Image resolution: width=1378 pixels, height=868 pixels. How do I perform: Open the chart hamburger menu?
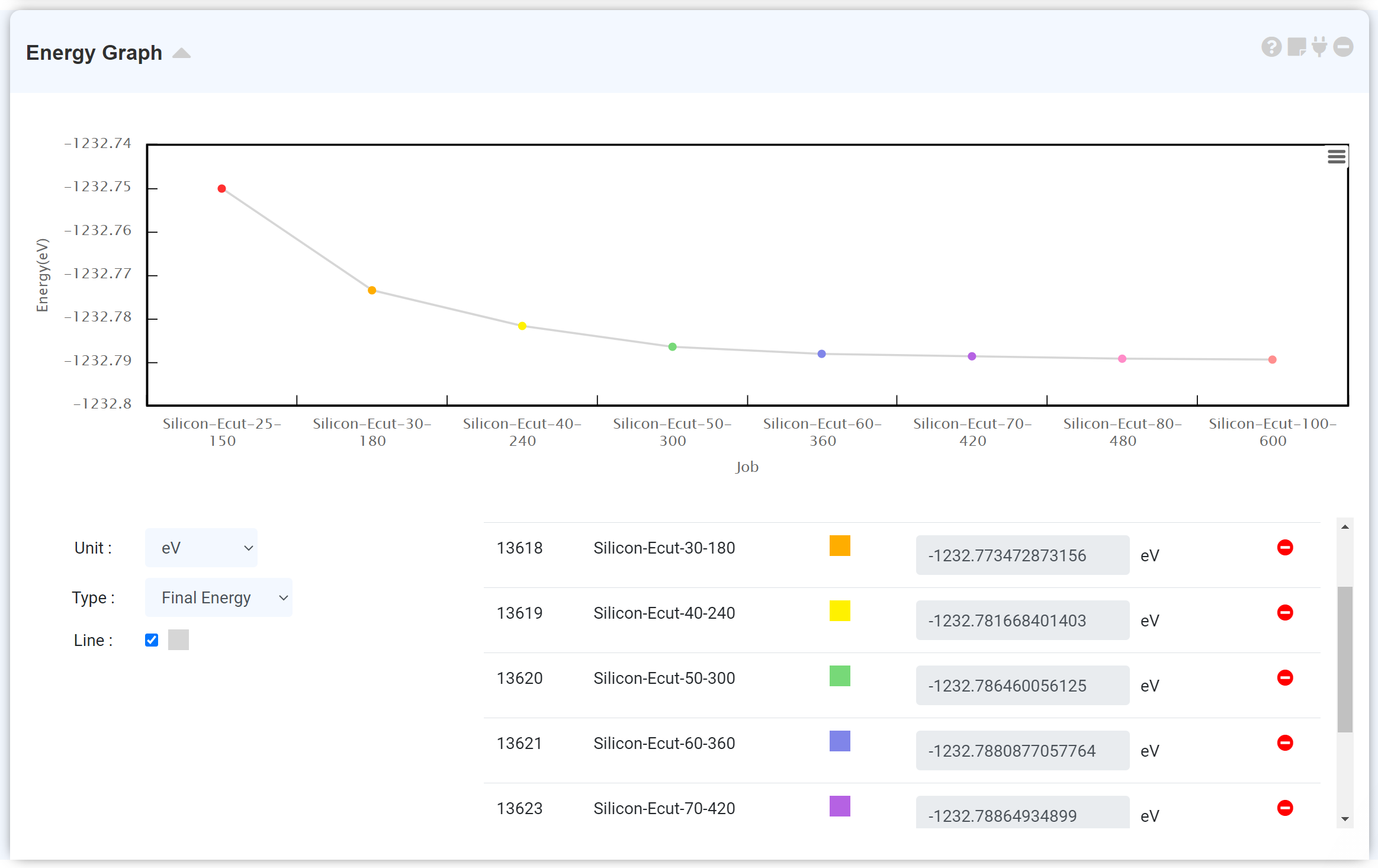[1336, 157]
